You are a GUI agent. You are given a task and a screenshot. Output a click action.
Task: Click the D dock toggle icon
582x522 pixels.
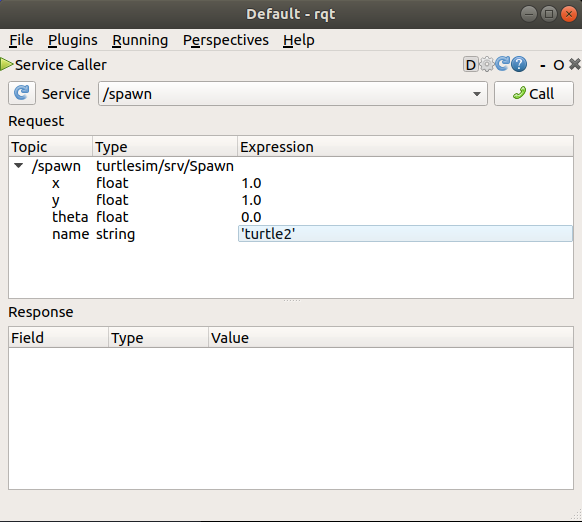[x=470, y=65]
